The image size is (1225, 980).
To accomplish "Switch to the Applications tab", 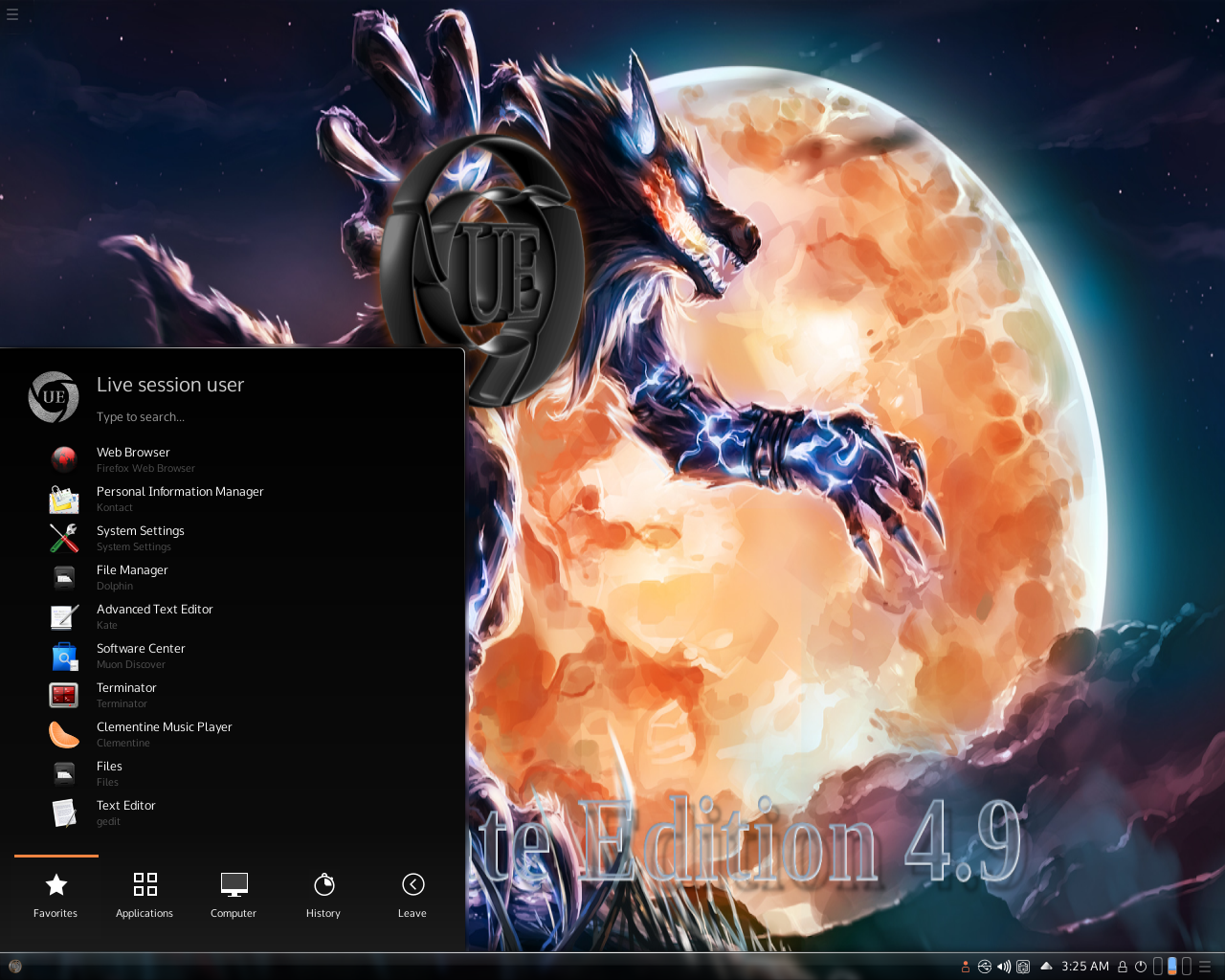I will [x=145, y=896].
